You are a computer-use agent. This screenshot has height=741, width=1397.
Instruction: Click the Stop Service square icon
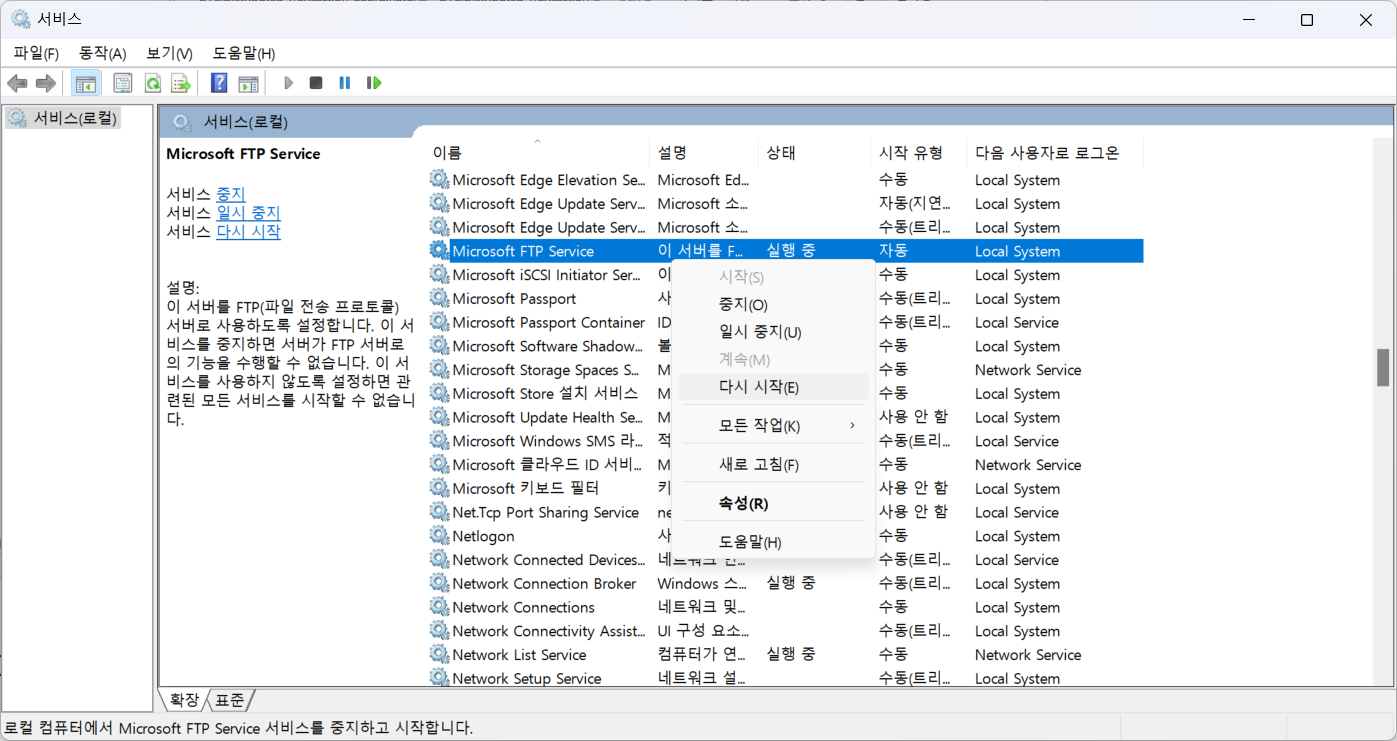pos(316,83)
